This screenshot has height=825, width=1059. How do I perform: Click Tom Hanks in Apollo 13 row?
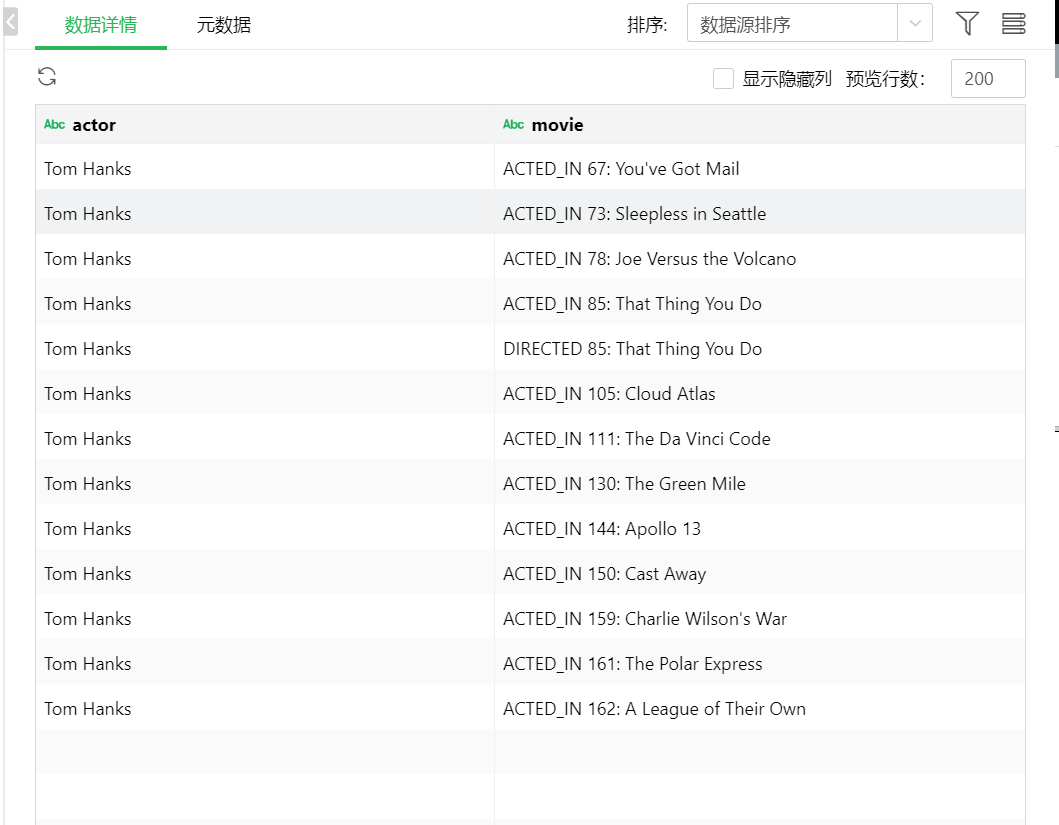pos(88,529)
